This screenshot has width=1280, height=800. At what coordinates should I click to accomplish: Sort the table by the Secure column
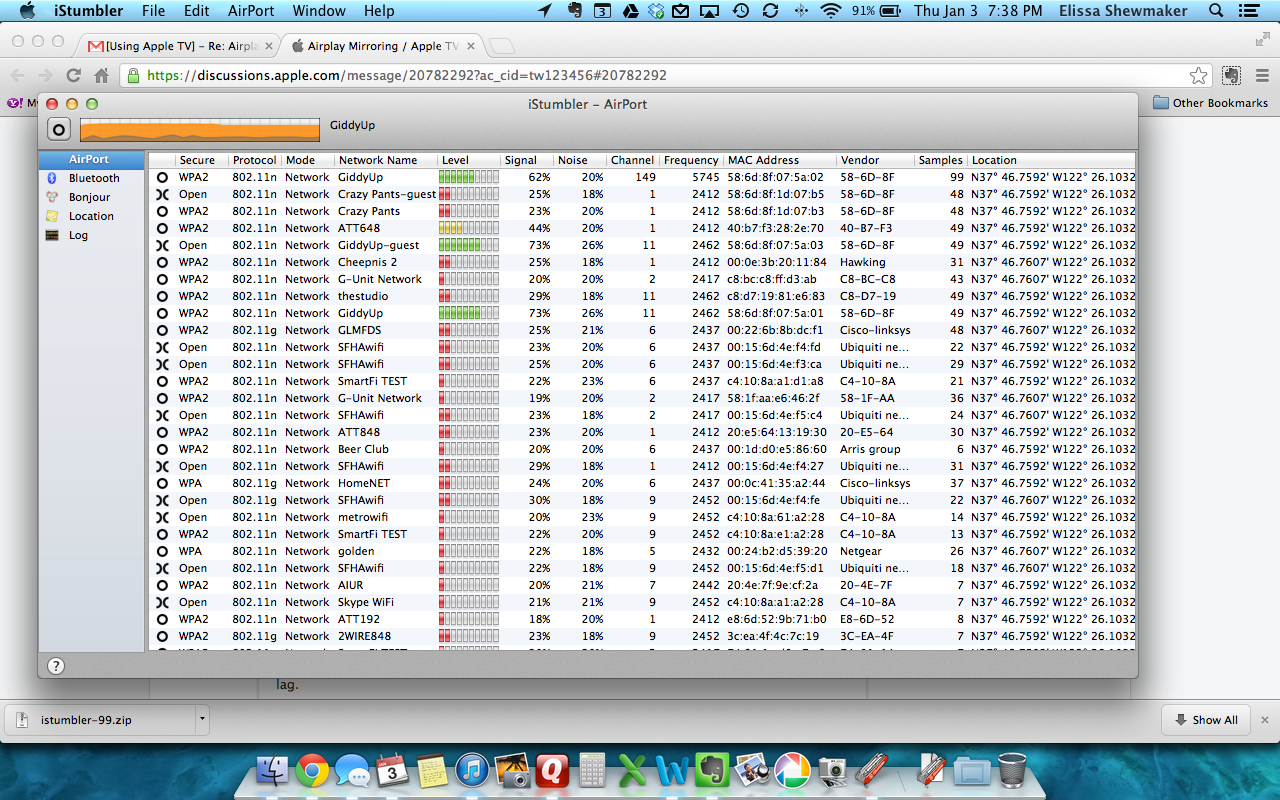(201, 160)
